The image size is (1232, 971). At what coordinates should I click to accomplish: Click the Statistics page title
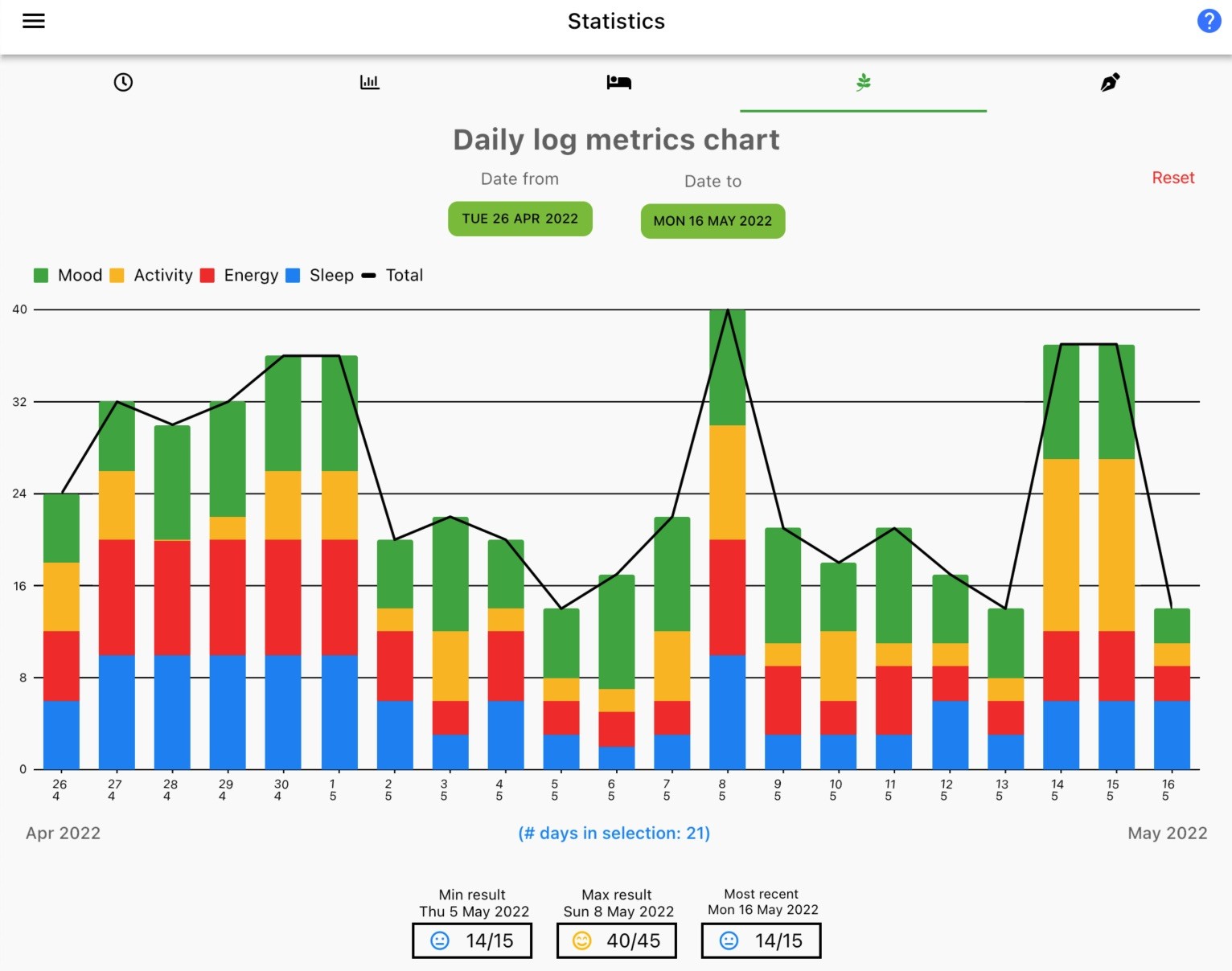(x=616, y=21)
